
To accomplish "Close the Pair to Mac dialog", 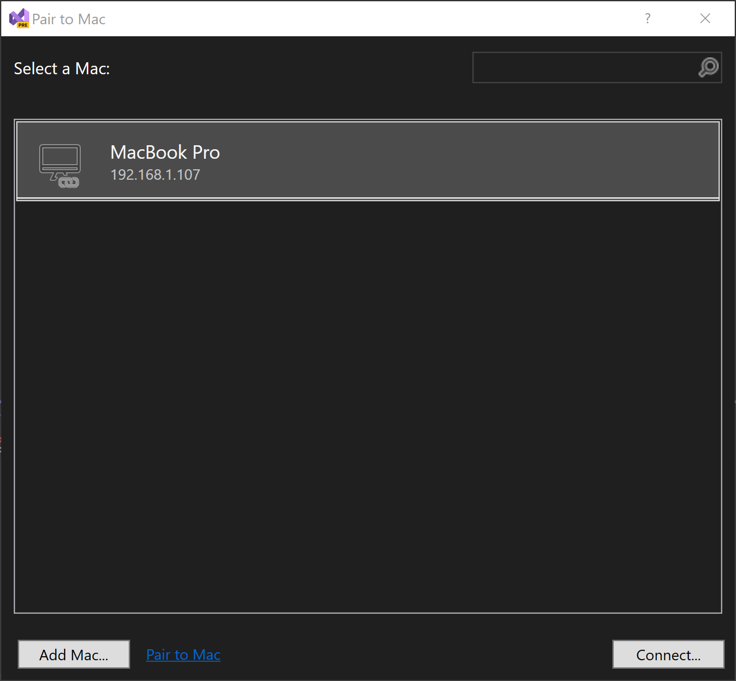I will pos(705,18).
